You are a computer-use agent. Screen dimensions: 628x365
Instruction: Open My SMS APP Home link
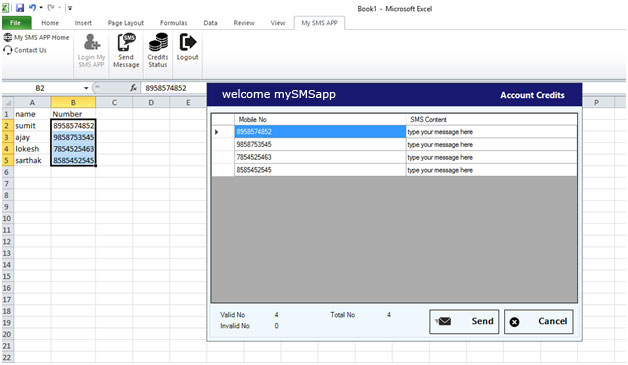[x=36, y=37]
